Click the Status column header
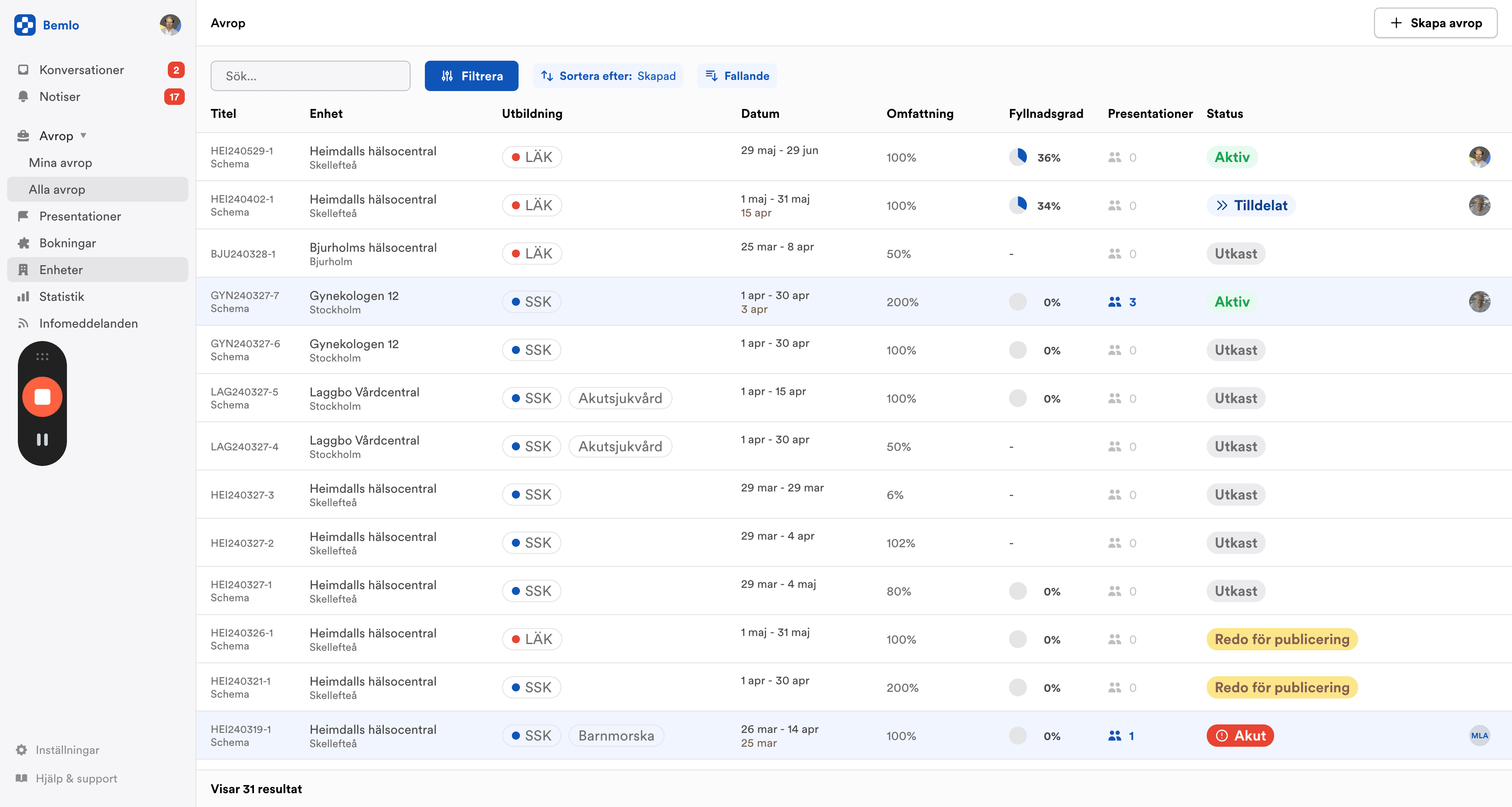Viewport: 1512px width, 807px height. [x=1225, y=113]
